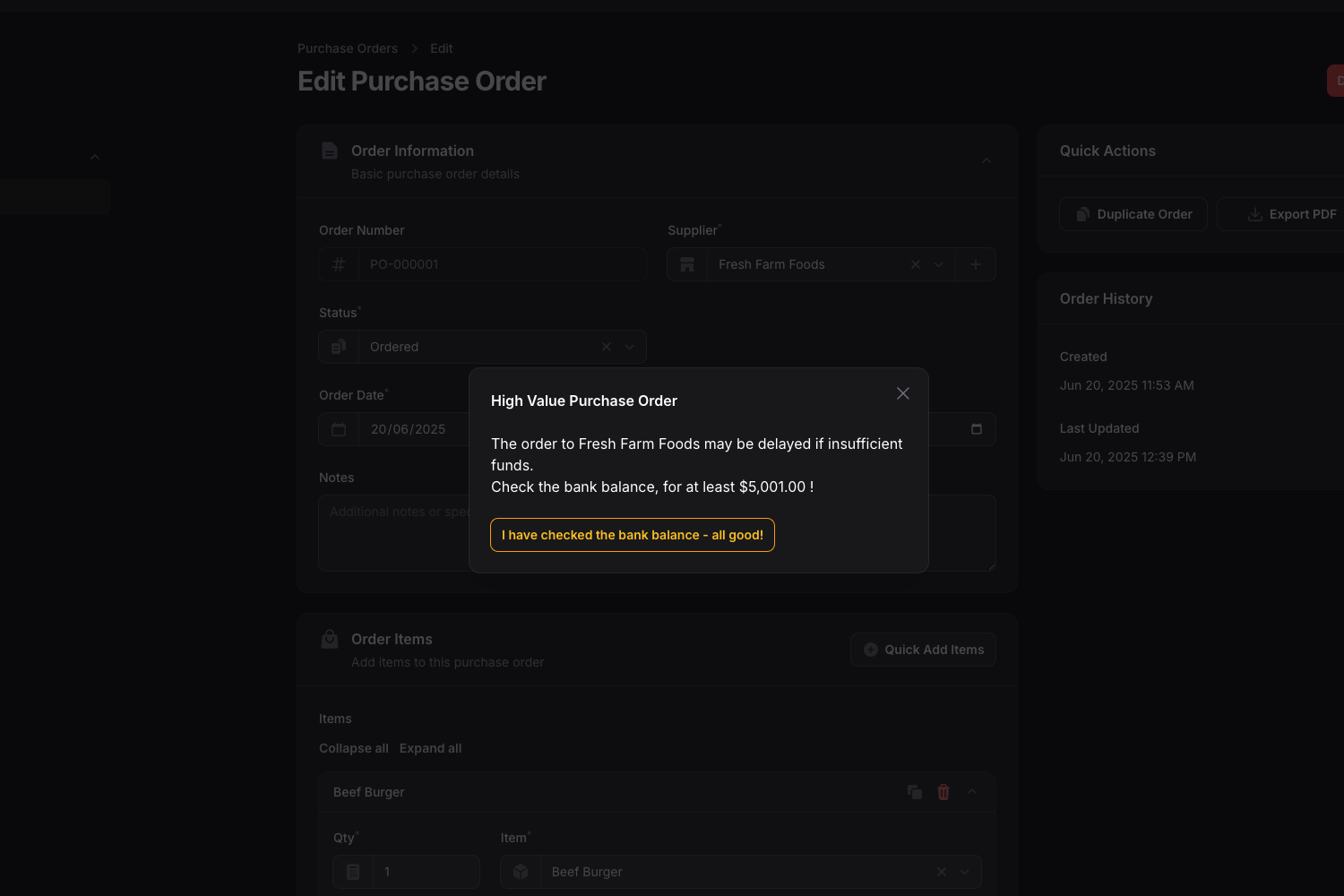Click the download icon on Export PDF
Viewport: 1344px width, 896px height.
1254,214
